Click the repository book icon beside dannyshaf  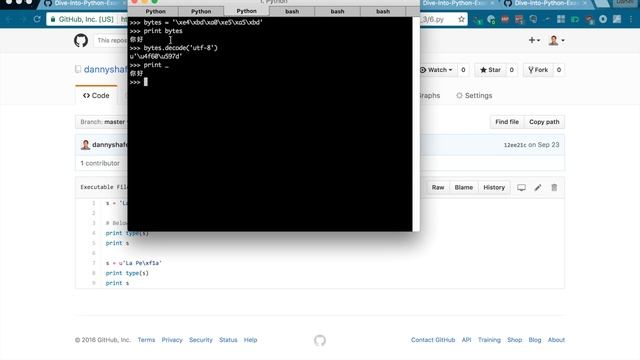pos(78,69)
